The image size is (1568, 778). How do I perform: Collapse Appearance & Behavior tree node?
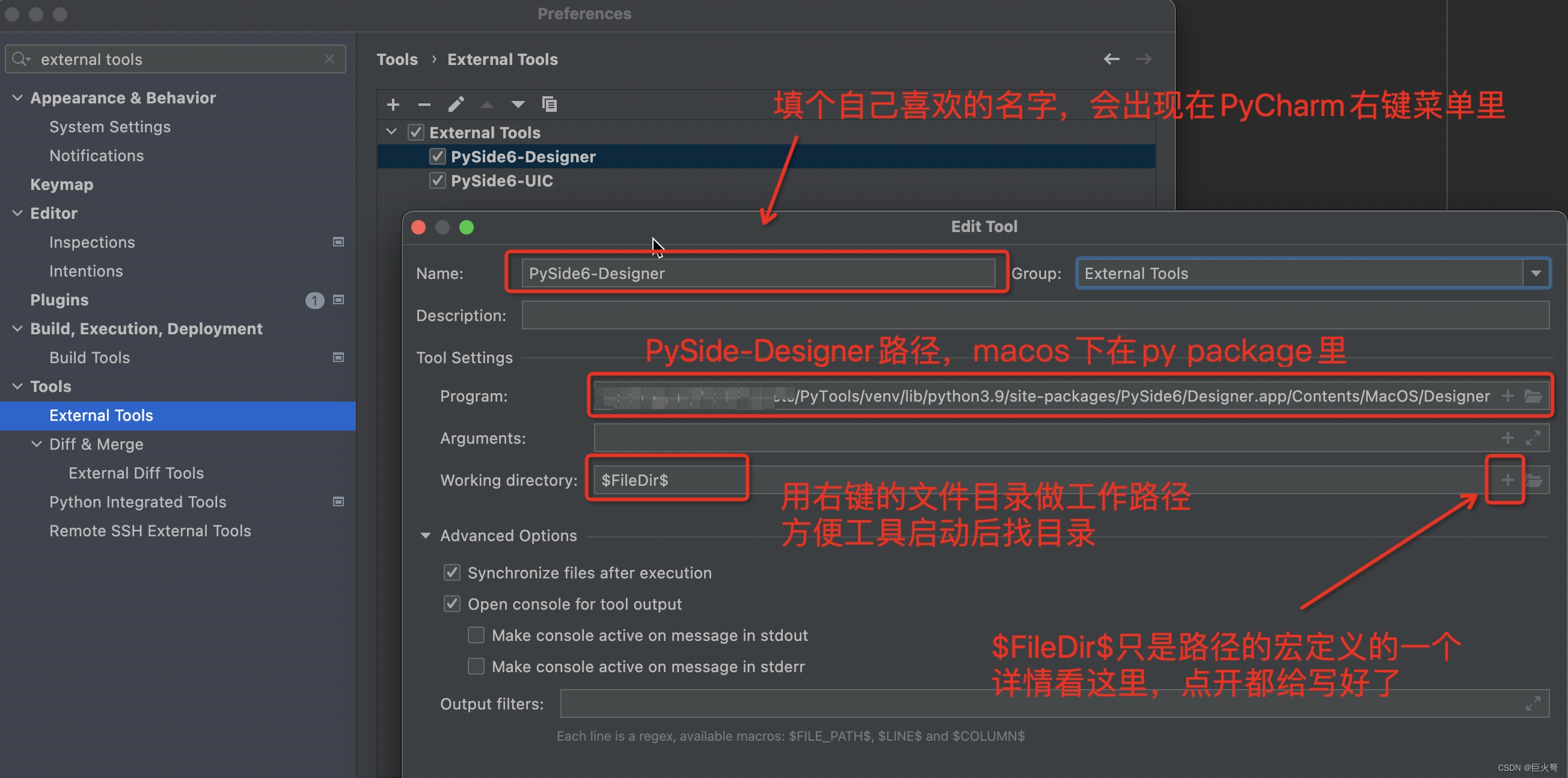point(17,98)
